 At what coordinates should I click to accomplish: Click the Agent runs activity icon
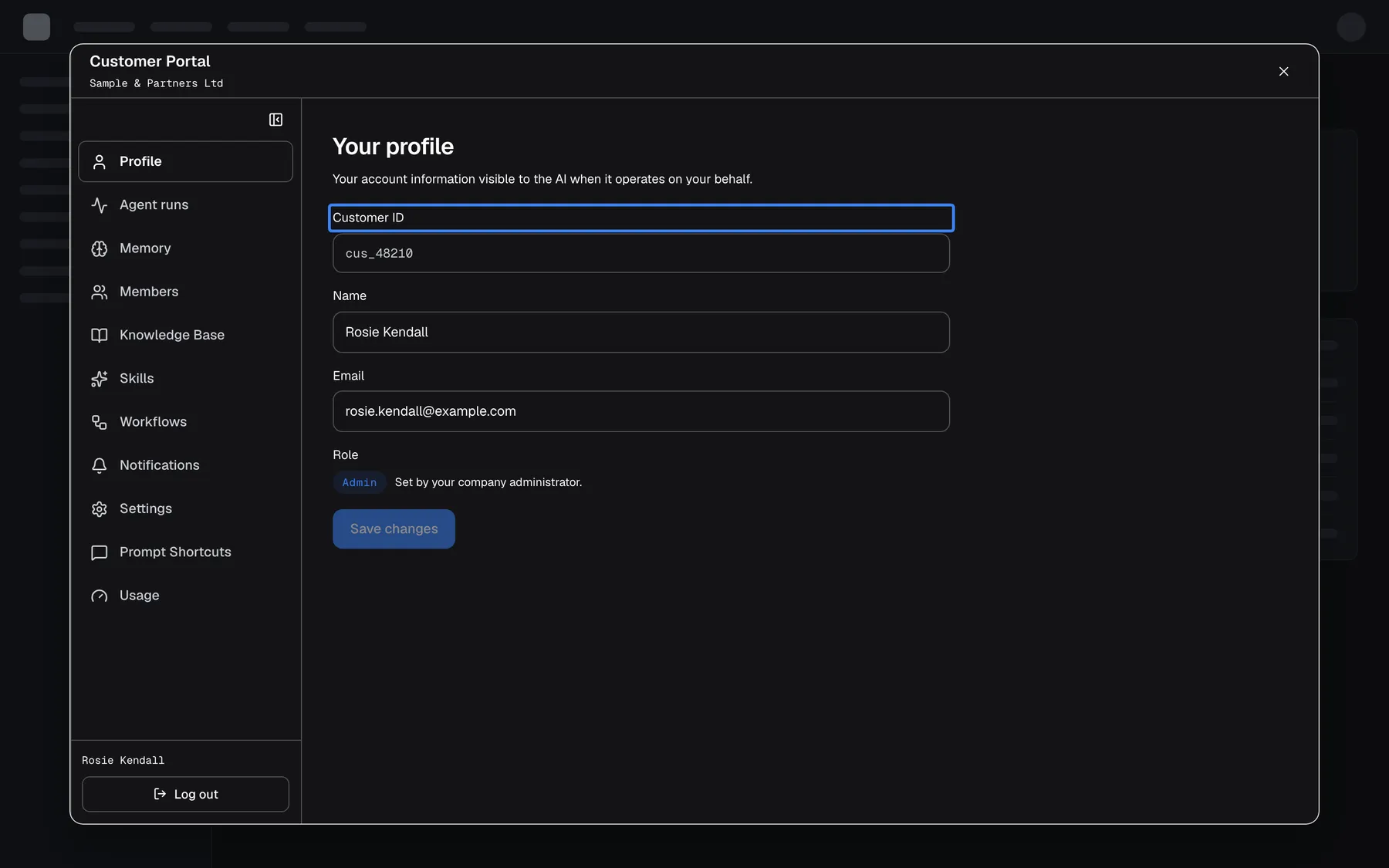[100, 204]
